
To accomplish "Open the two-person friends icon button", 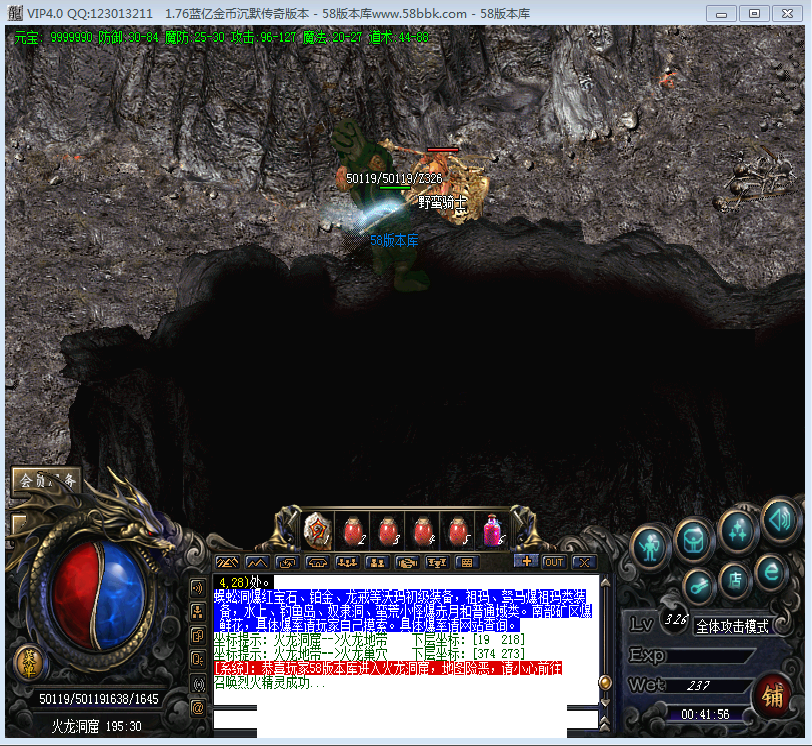I will (377, 563).
